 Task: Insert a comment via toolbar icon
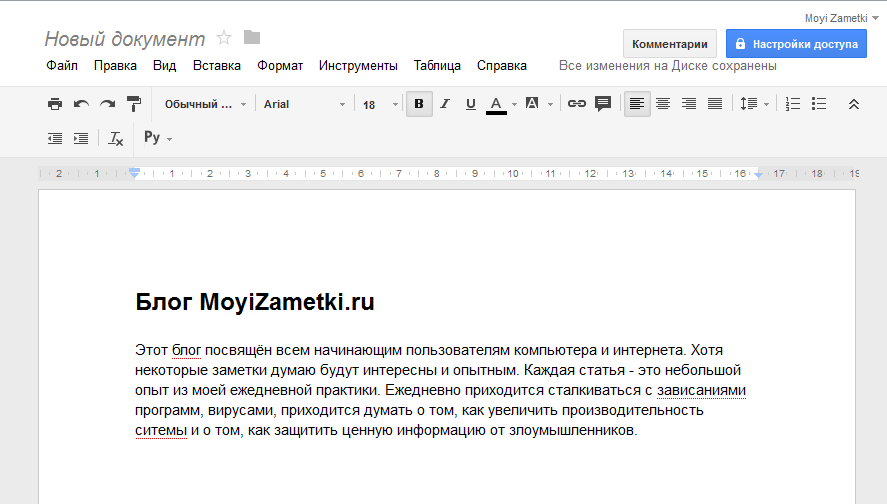pos(603,104)
